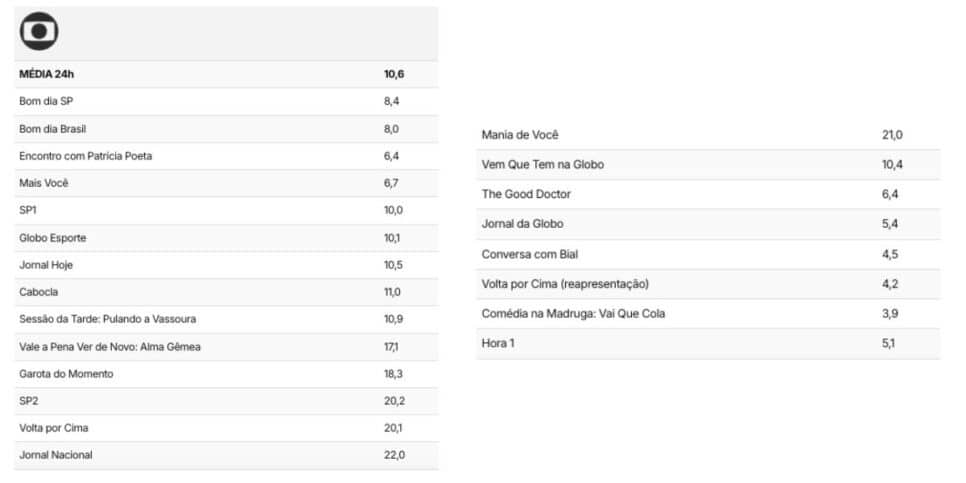Select the Globo Esporte table row
Screen dimensions: 966x483
[x=226, y=237]
